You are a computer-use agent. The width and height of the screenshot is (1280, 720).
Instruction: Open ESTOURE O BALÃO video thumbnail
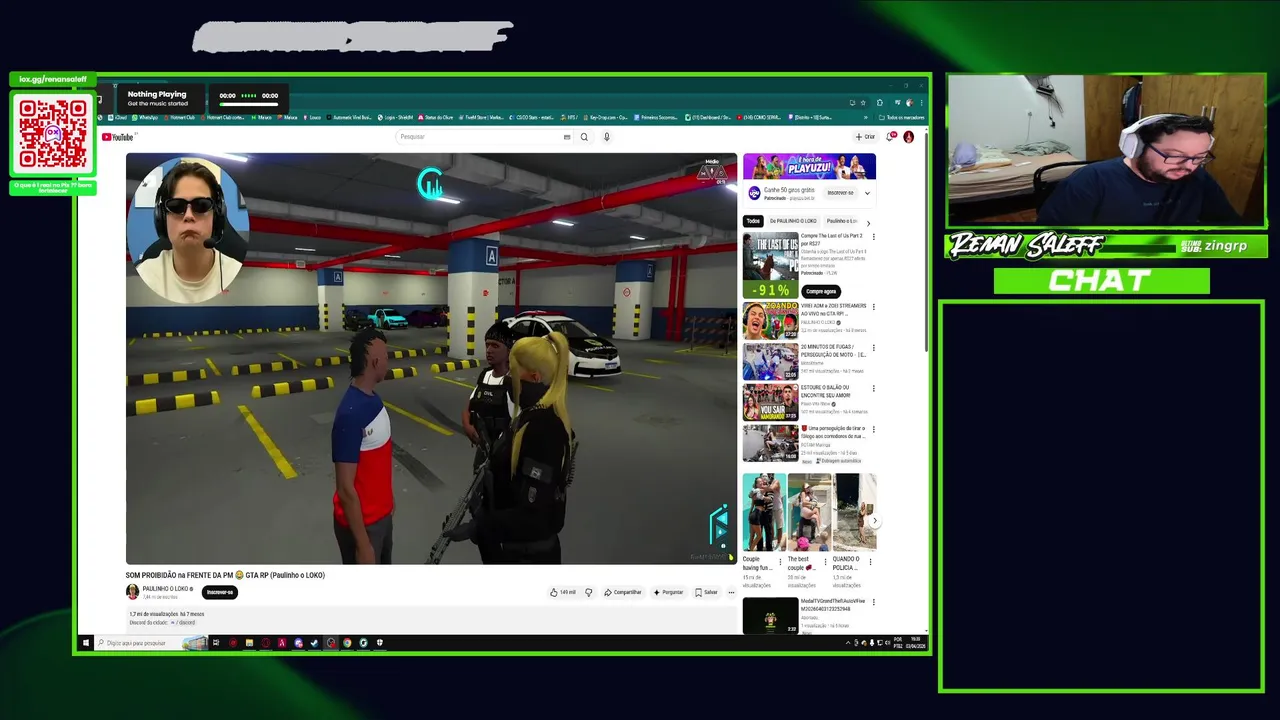click(x=770, y=402)
